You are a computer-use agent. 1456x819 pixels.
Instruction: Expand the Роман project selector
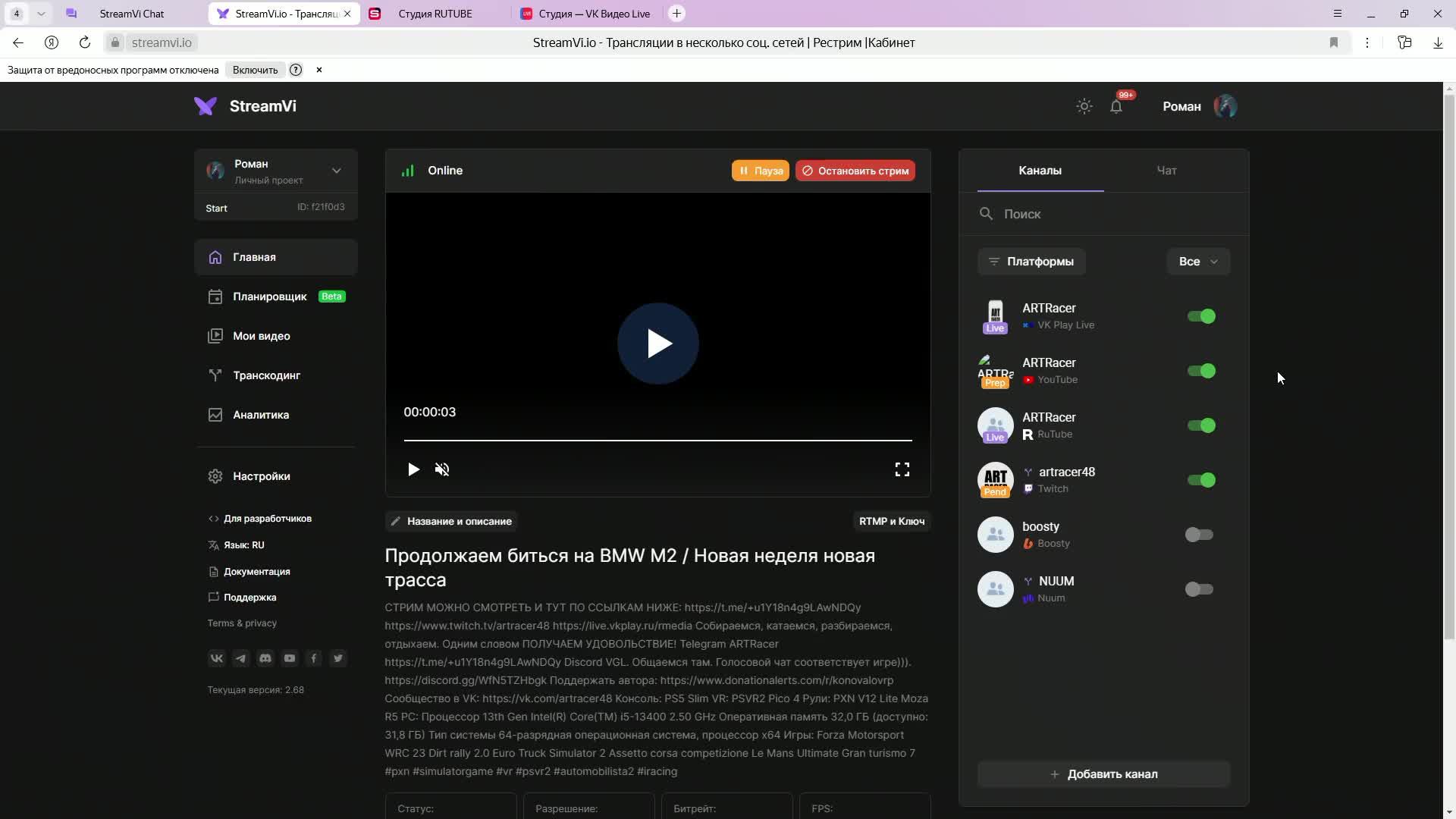click(336, 171)
